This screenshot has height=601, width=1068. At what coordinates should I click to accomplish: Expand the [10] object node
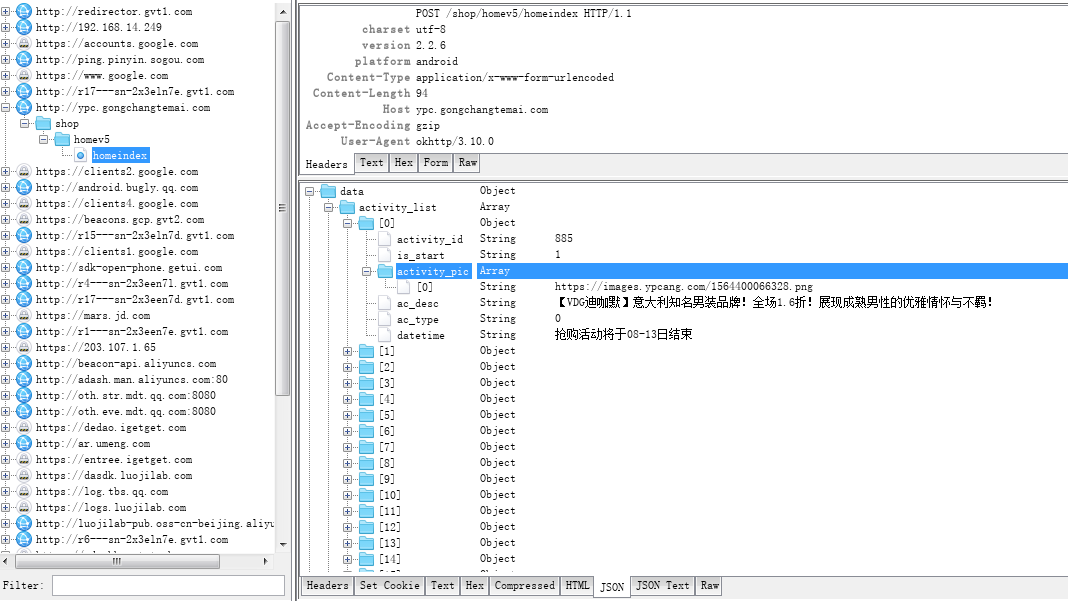pyautogui.click(x=347, y=495)
